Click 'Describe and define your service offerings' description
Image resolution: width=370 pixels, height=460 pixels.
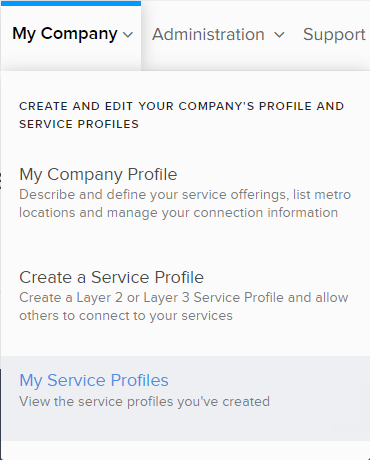click(x=185, y=194)
